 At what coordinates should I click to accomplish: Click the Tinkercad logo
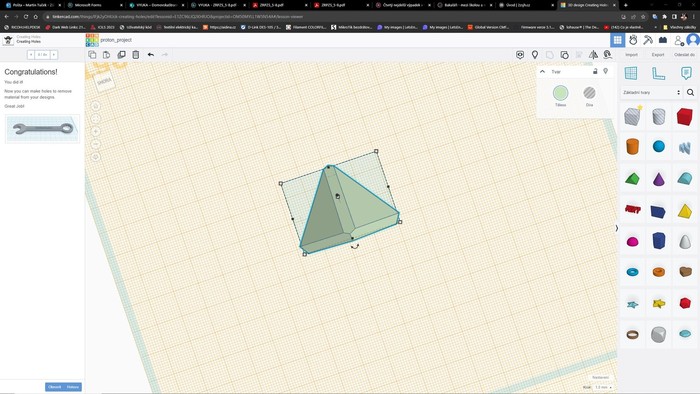(92, 40)
